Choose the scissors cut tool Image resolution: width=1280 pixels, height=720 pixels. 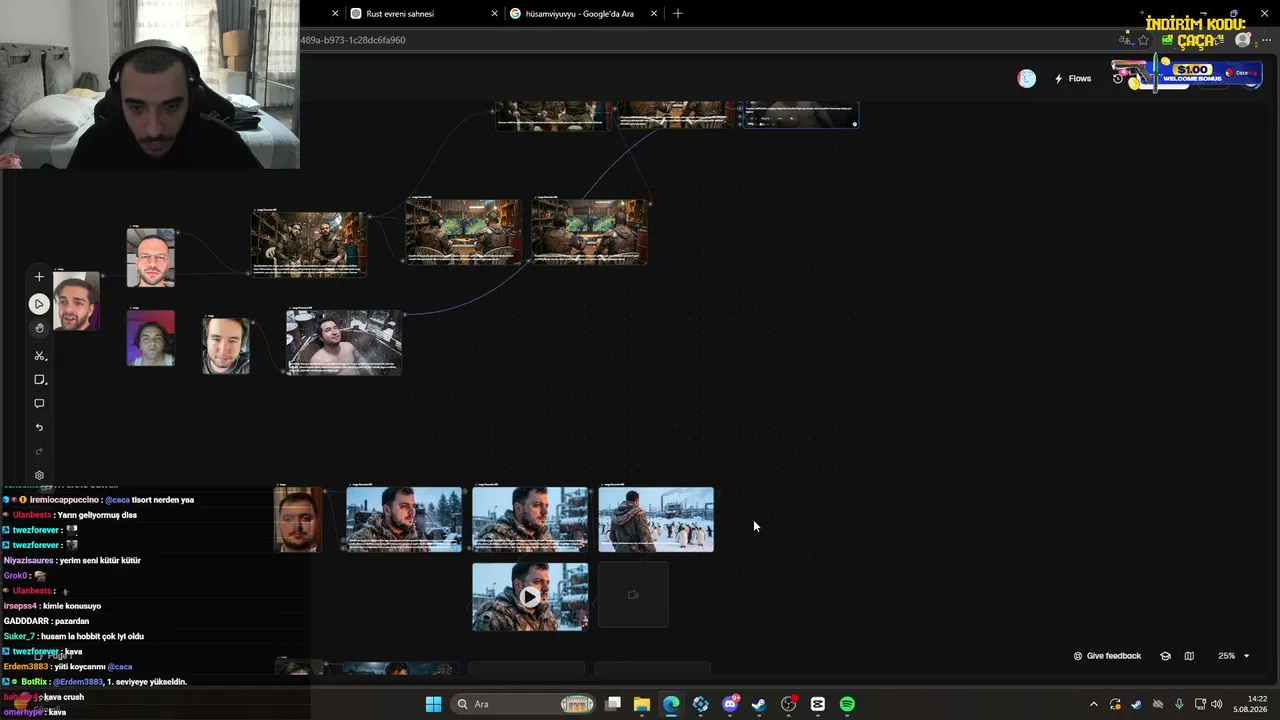[x=39, y=356]
